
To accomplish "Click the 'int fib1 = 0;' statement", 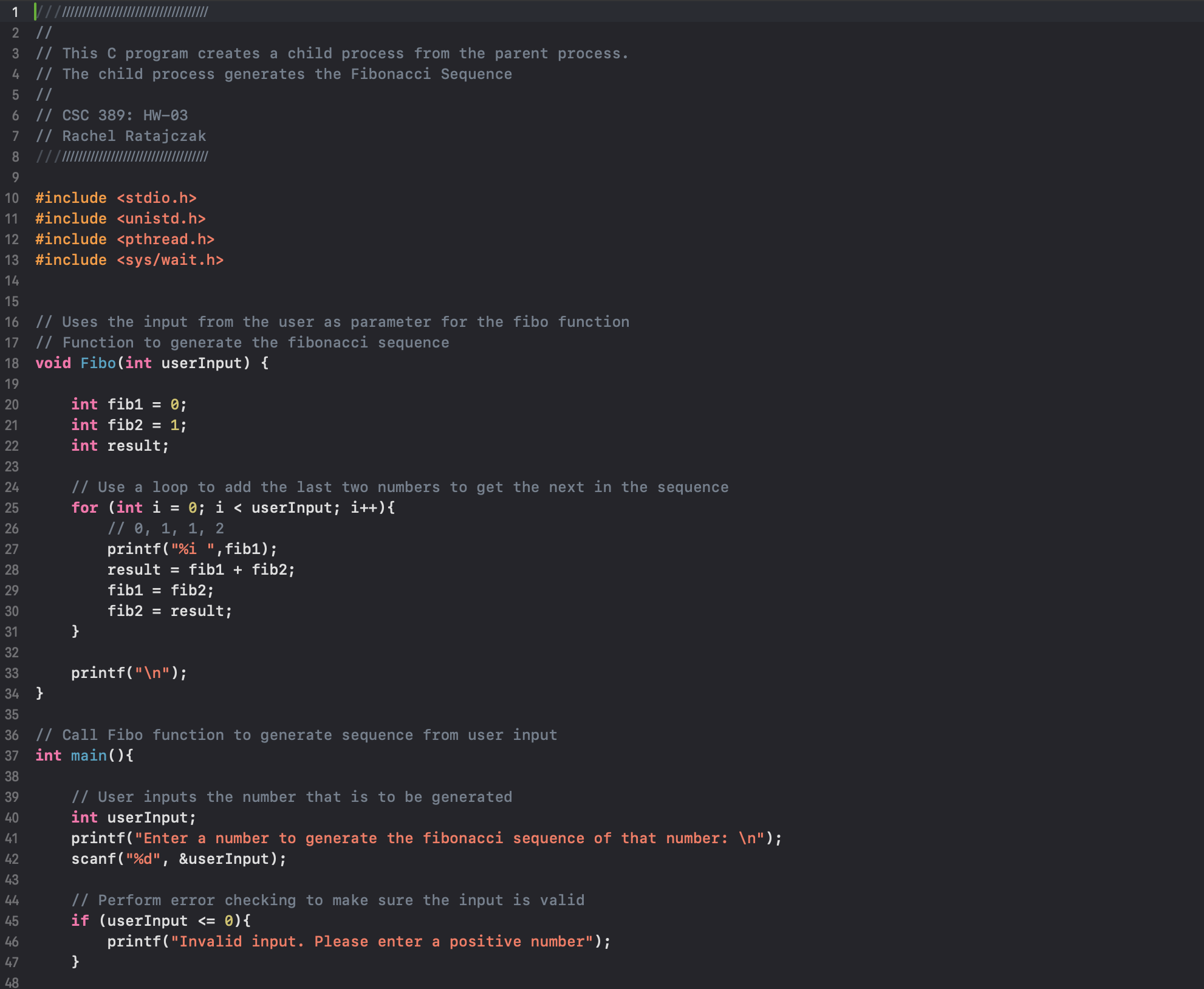I will click(x=129, y=405).
